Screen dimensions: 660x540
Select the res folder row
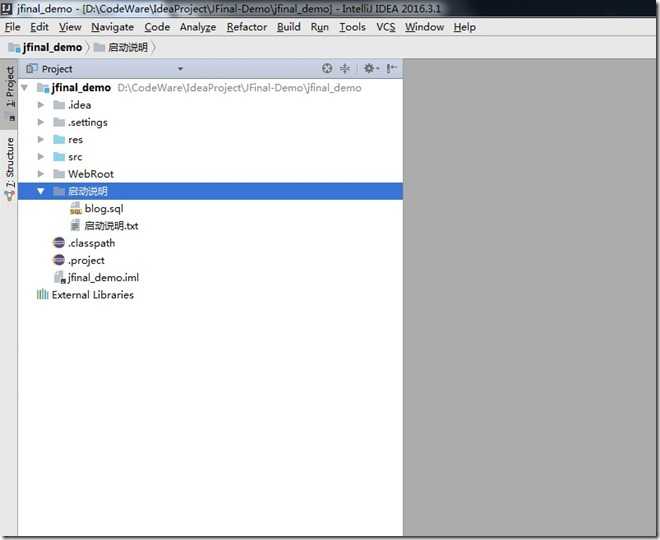[210, 139]
